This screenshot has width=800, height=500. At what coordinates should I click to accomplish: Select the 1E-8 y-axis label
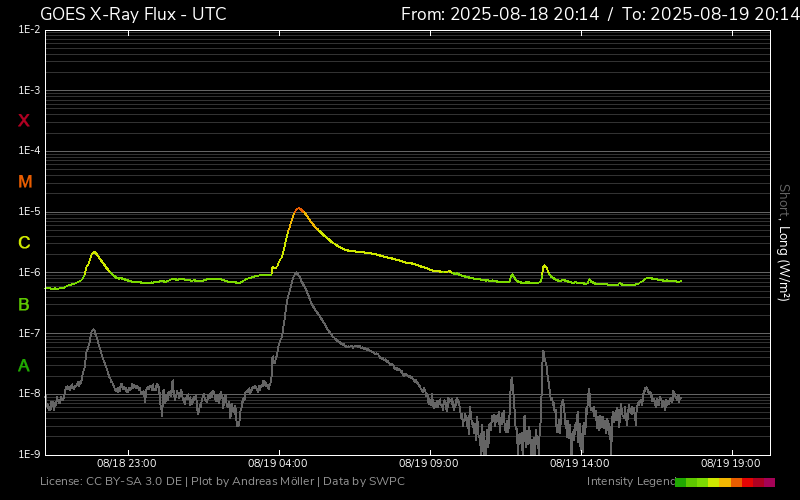(x=29, y=393)
